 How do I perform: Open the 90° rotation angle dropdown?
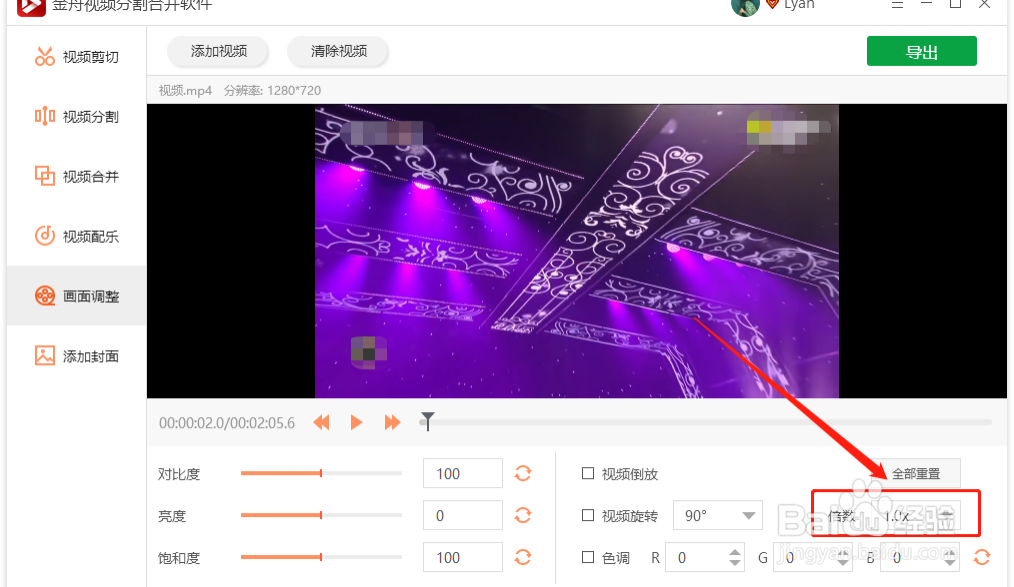coord(718,515)
